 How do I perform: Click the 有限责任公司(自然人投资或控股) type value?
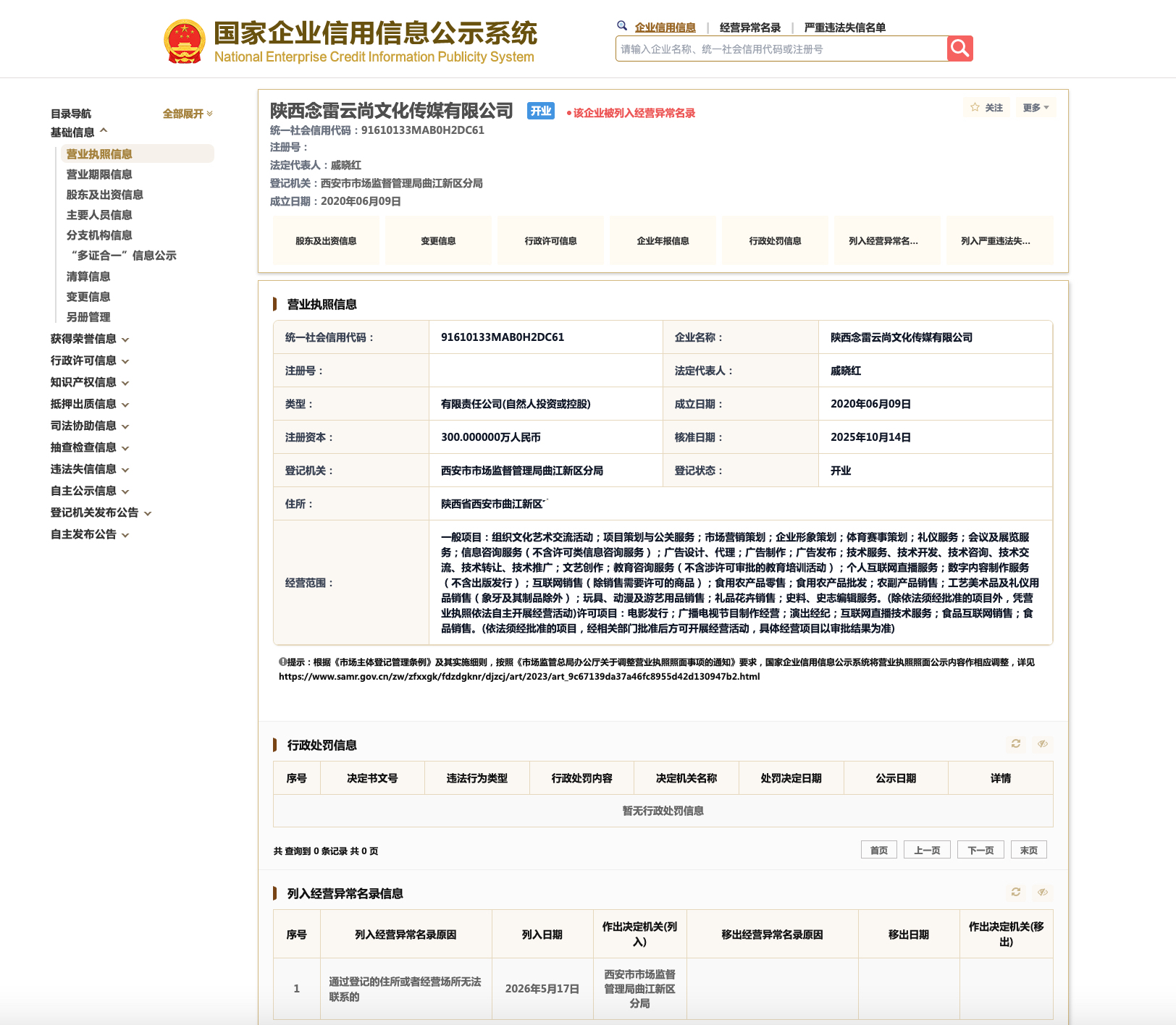pyautogui.click(x=516, y=403)
